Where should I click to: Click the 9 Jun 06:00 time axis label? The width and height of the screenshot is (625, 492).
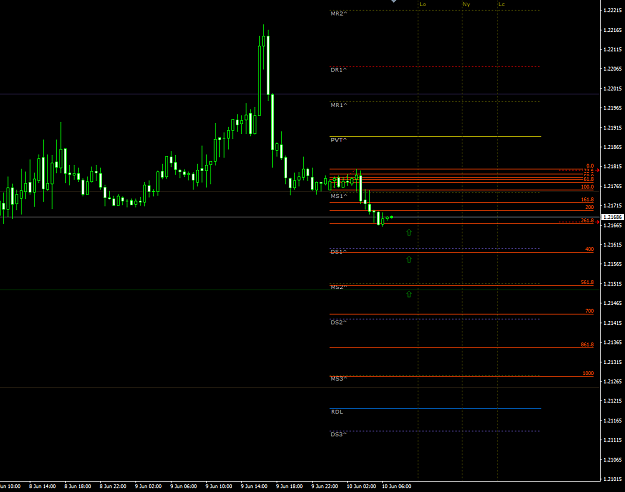pos(183,486)
